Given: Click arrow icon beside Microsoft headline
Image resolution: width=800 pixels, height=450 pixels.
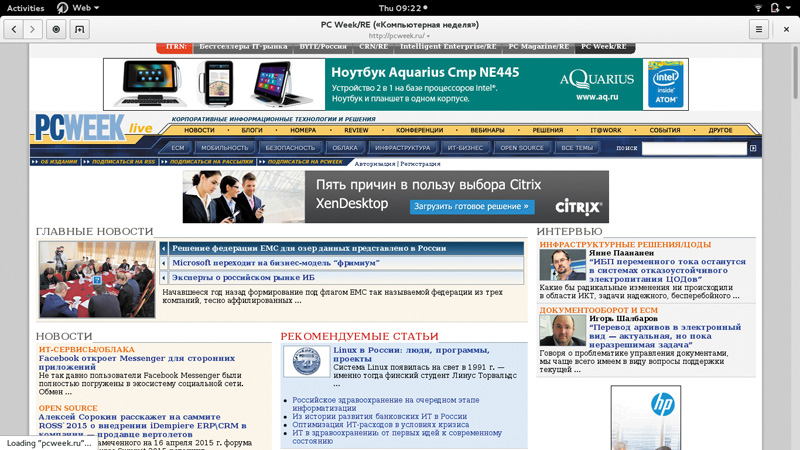Looking at the screenshot, I should [x=164, y=263].
